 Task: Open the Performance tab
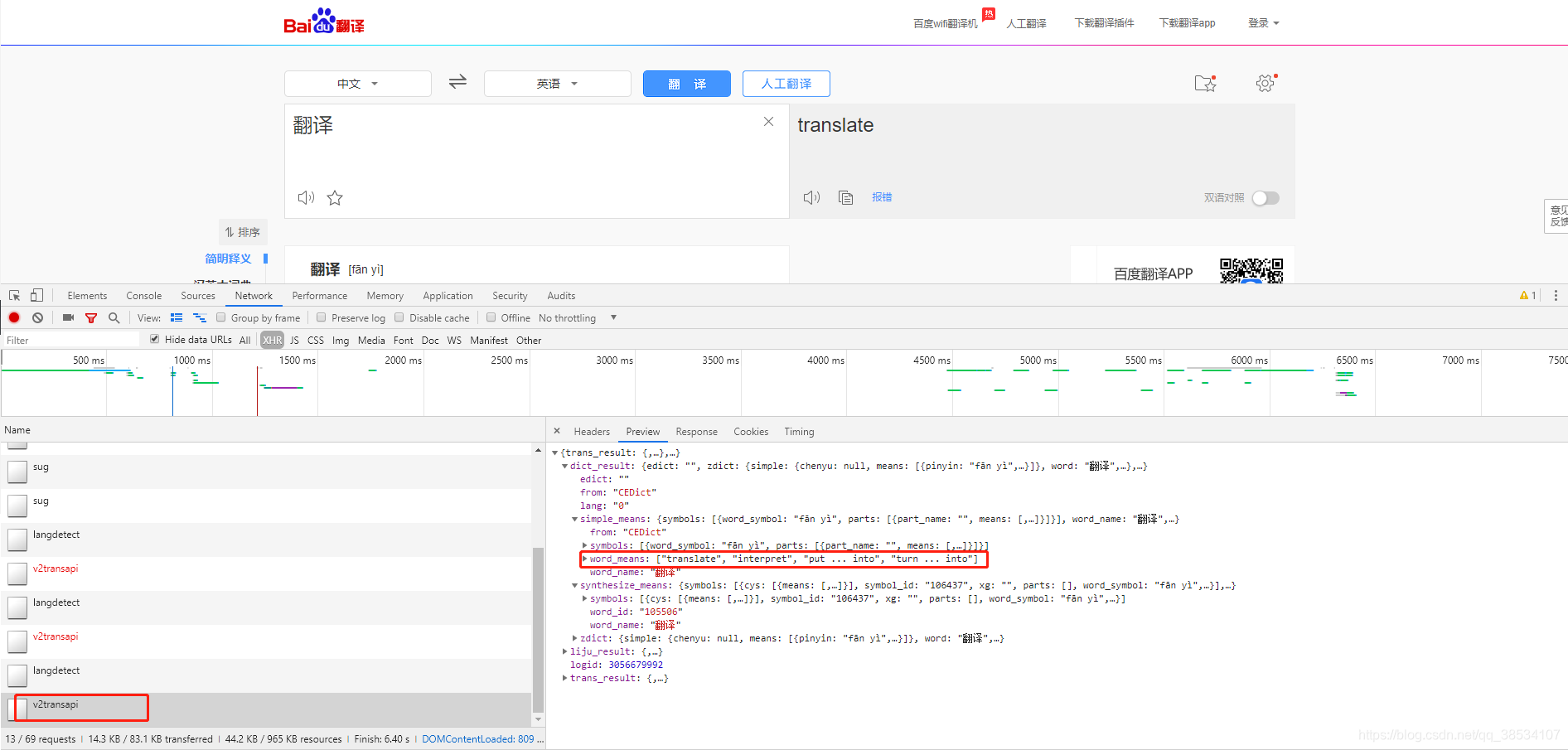320,296
